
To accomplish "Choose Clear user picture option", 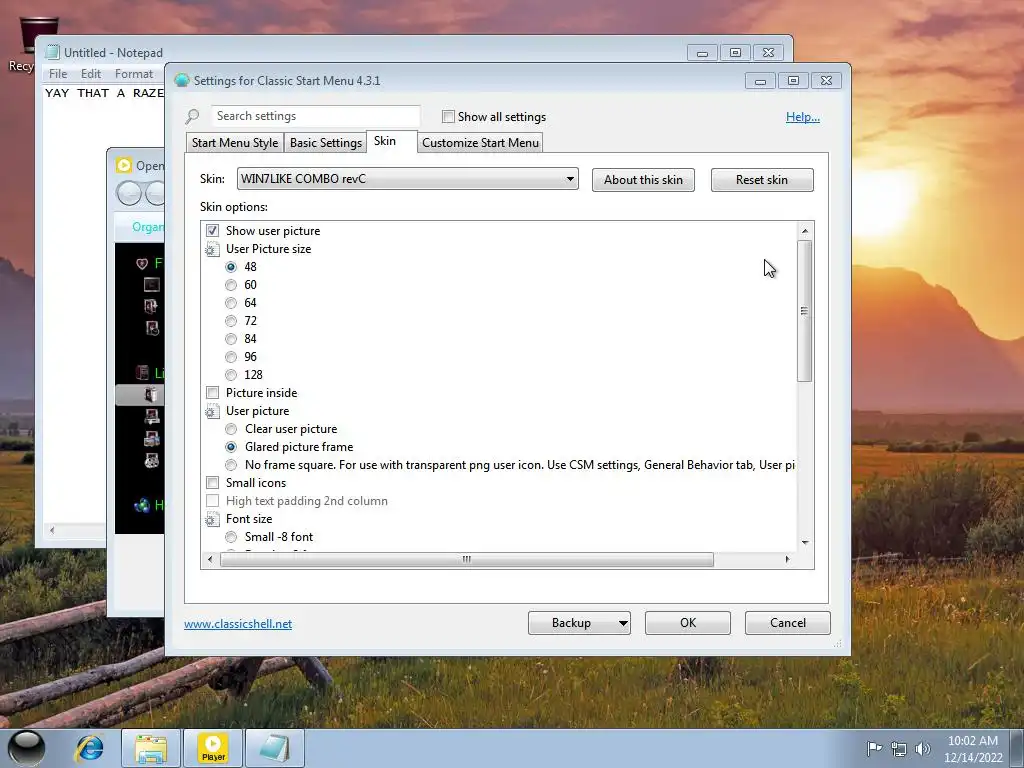I will point(231,429).
